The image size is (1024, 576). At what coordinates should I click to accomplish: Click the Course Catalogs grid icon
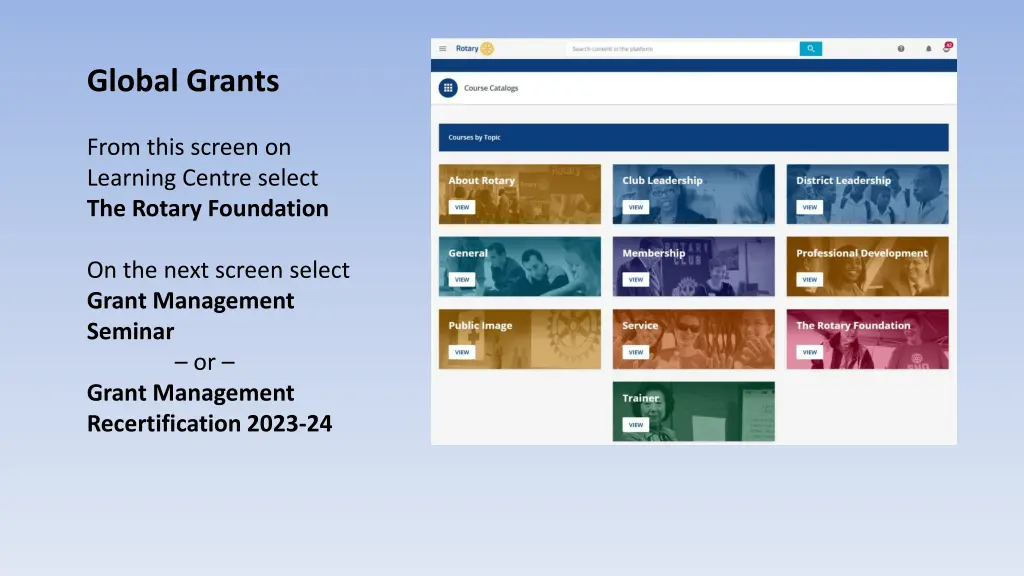tap(448, 88)
